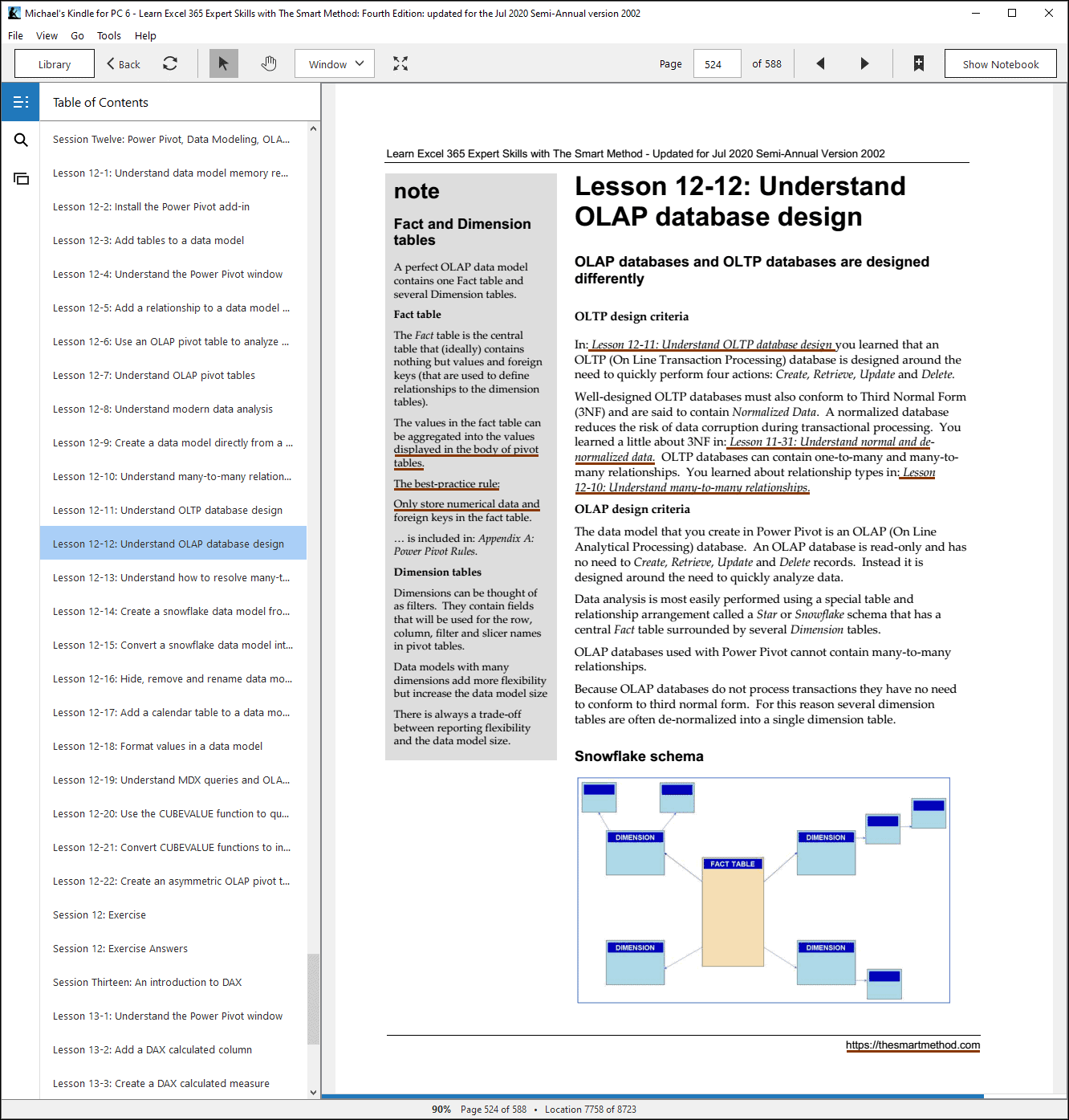Open Lesson 12-21 Convert CUBEVALUE entry
This screenshot has height=1120, width=1069.
click(173, 847)
